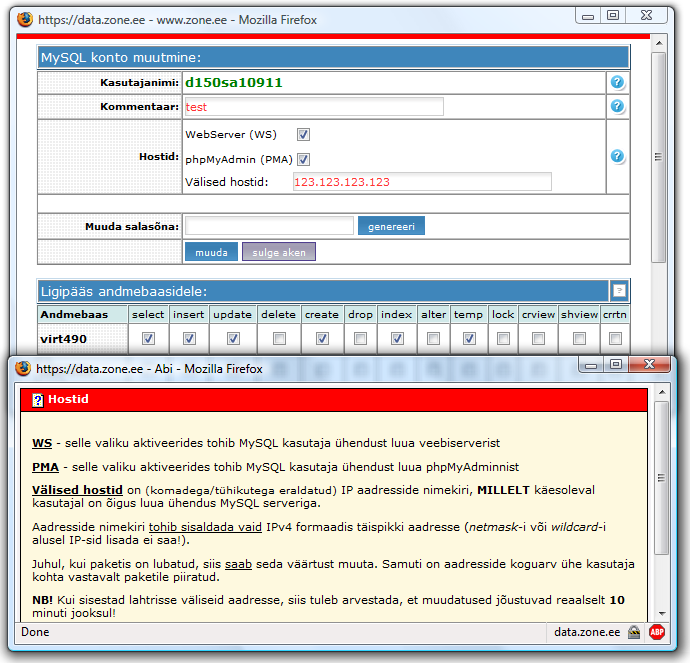
Task: Click the muuda button
Action: pos(211,252)
